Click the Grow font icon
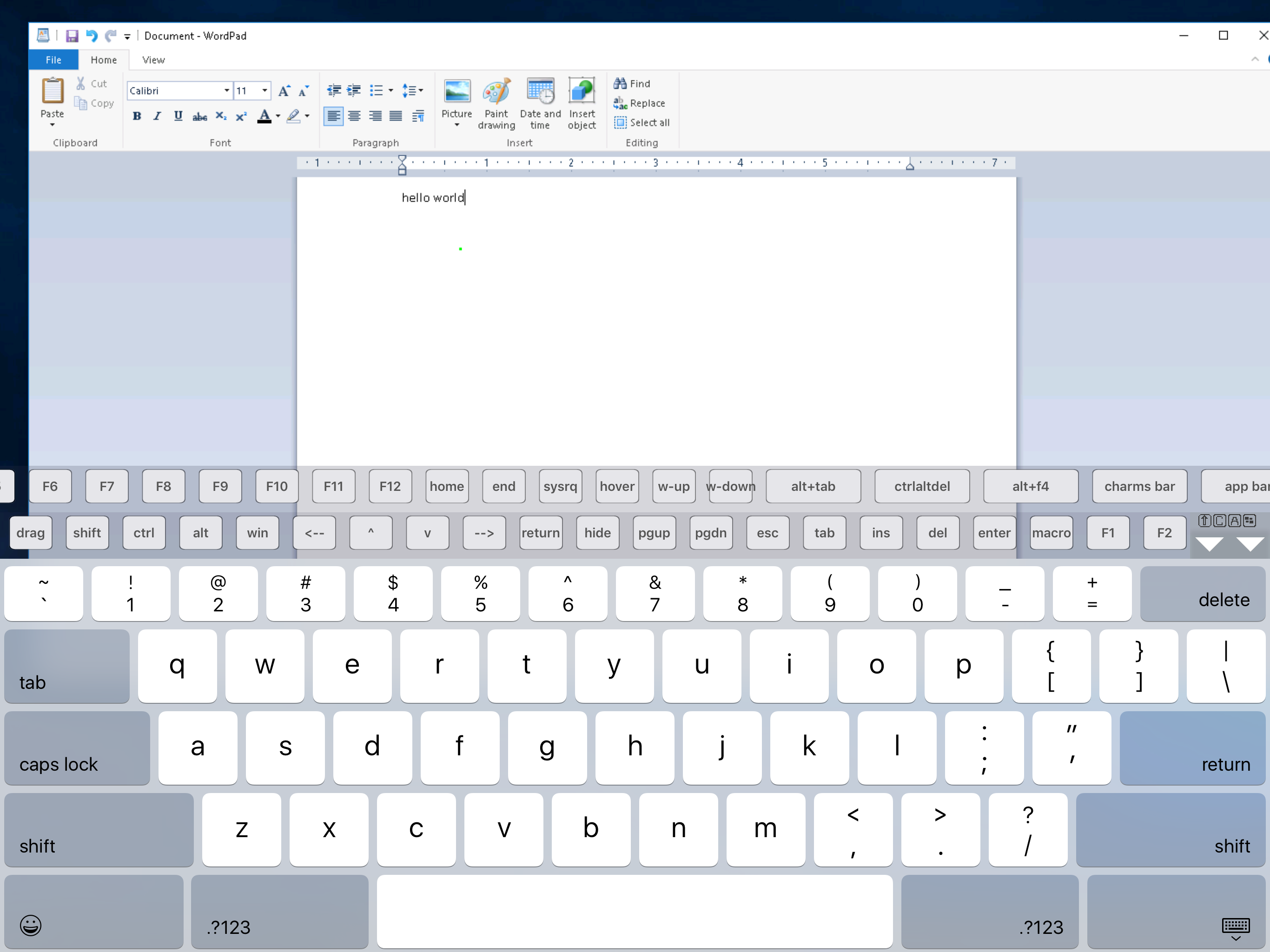The width and height of the screenshot is (1270, 952). [x=284, y=91]
